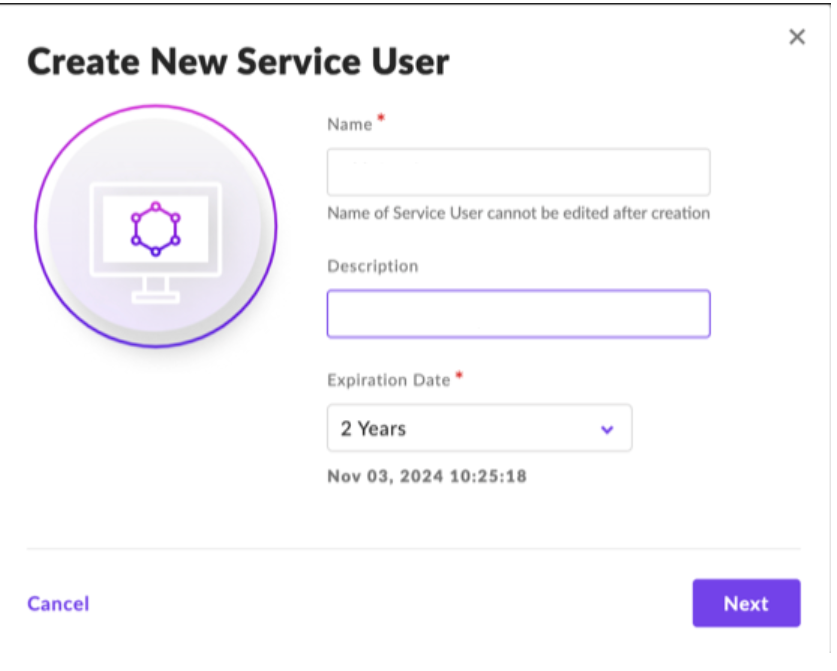Open the Expiration Date dropdown

coord(479,428)
